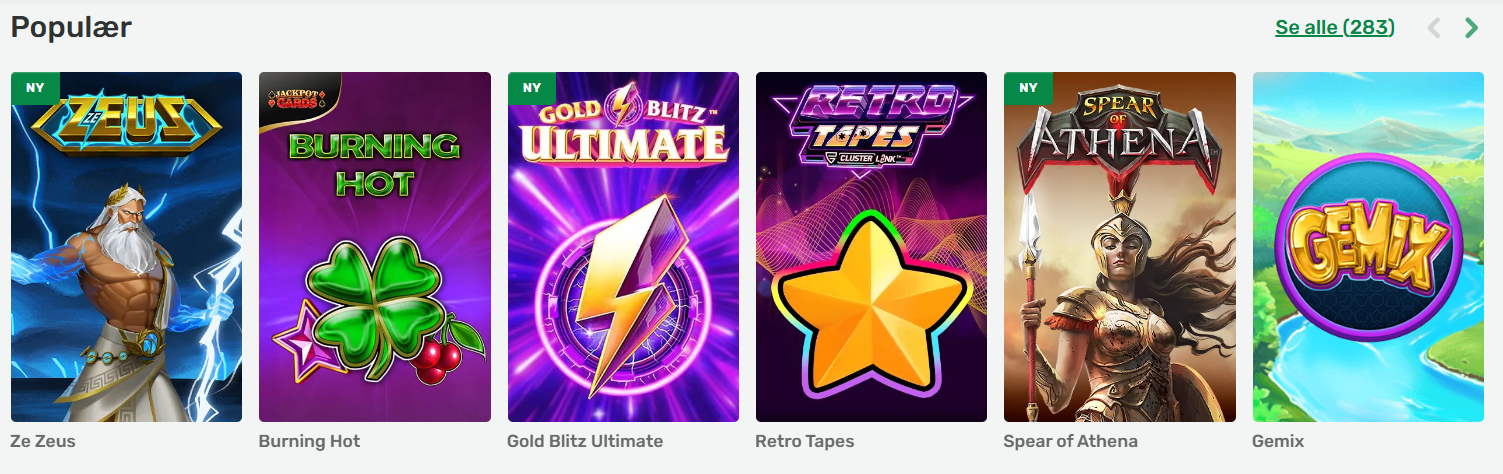This screenshot has width=1503, height=474.
Task: Click the NY badge on Gold Blitz Ultimate
Action: click(532, 88)
